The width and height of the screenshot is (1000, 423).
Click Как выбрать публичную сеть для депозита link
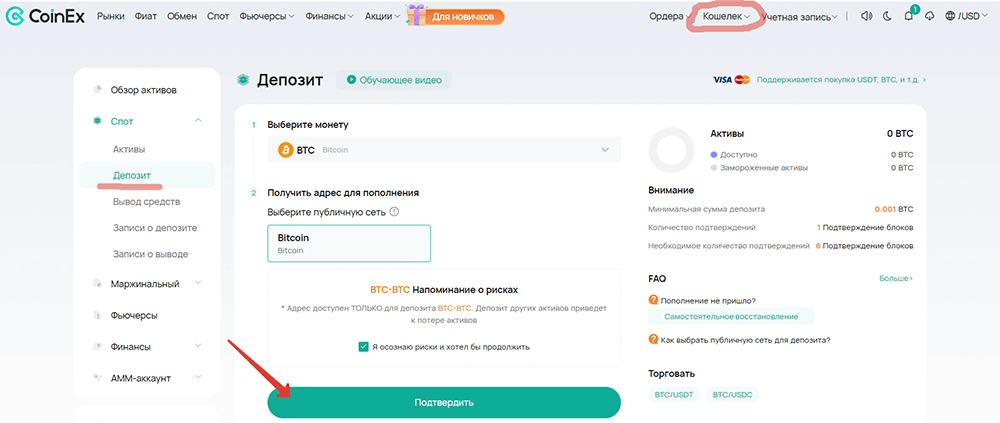746,339
